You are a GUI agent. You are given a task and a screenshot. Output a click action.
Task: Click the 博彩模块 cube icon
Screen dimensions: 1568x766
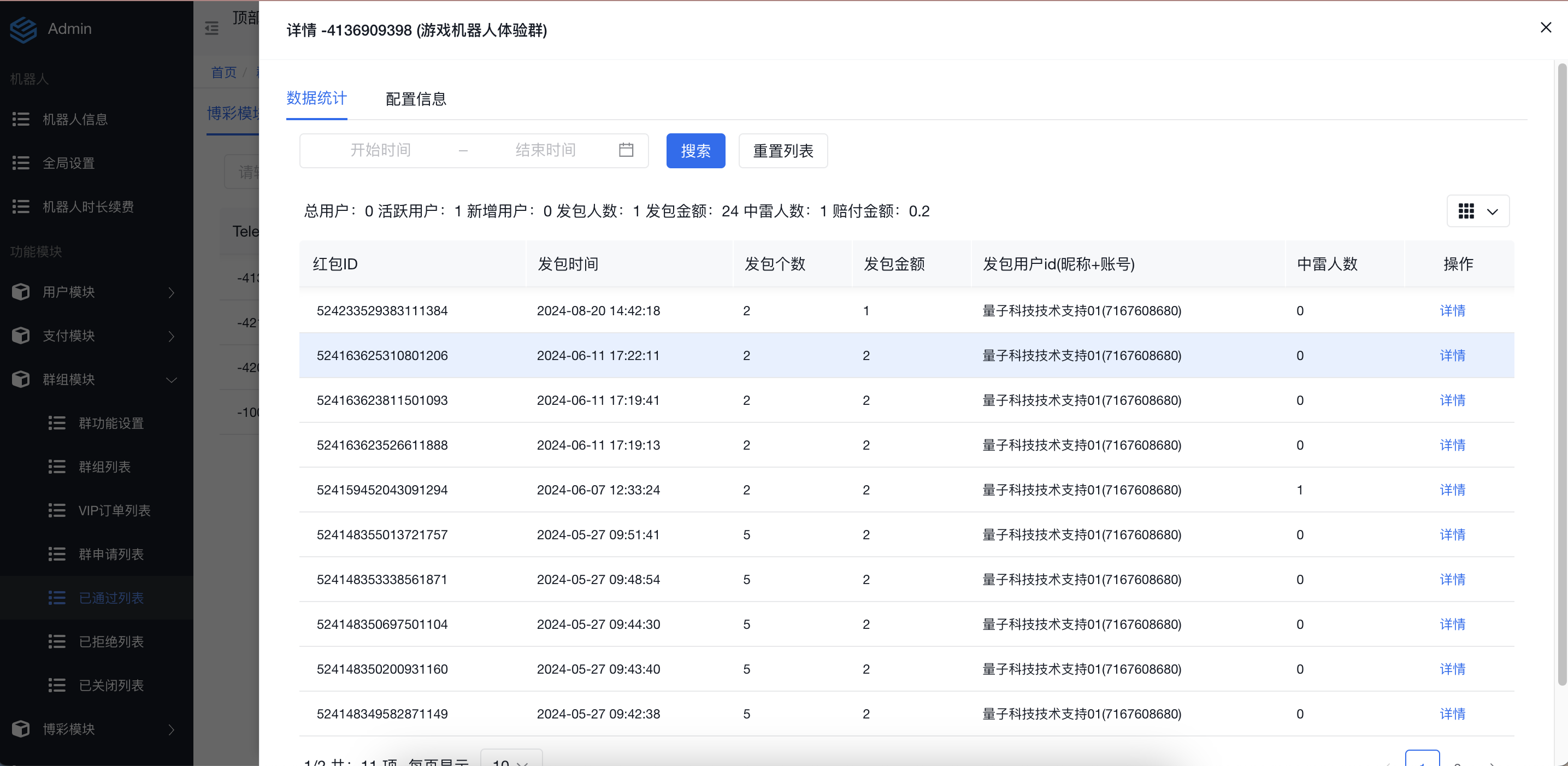[21, 729]
